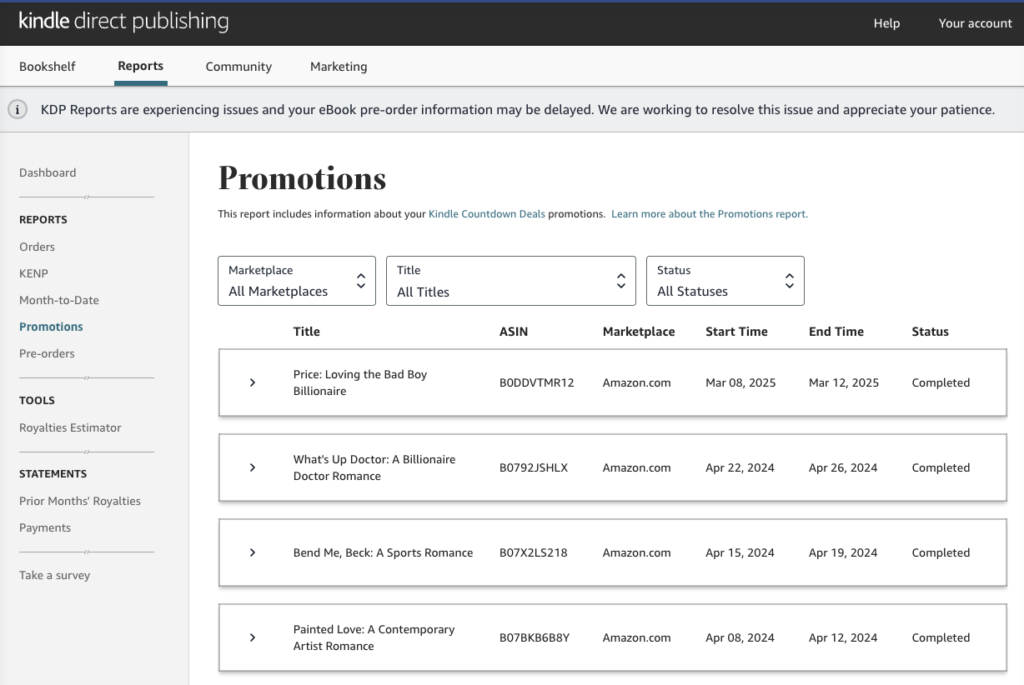
Task: Expand the What's Up Doctor promotion row
Action: (252, 468)
